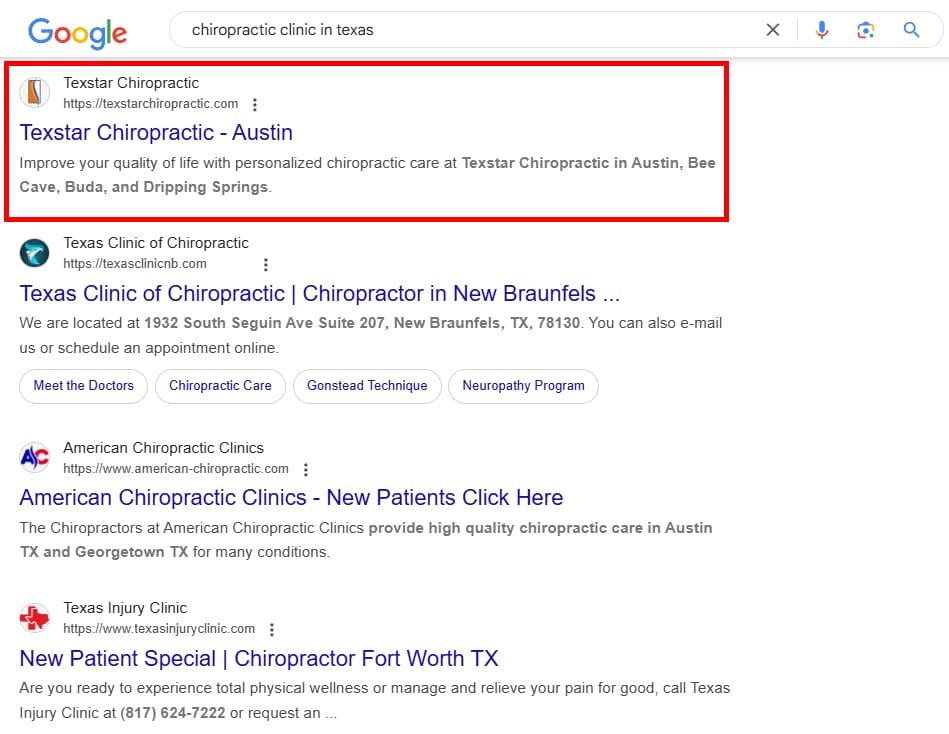
Task: Select the Chiropractic Care sitelink chip
Action: (220, 386)
